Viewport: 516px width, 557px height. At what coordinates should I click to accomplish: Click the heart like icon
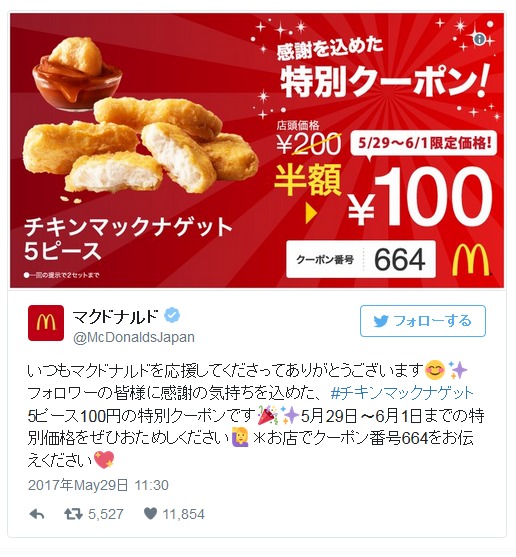pyautogui.click(x=151, y=514)
